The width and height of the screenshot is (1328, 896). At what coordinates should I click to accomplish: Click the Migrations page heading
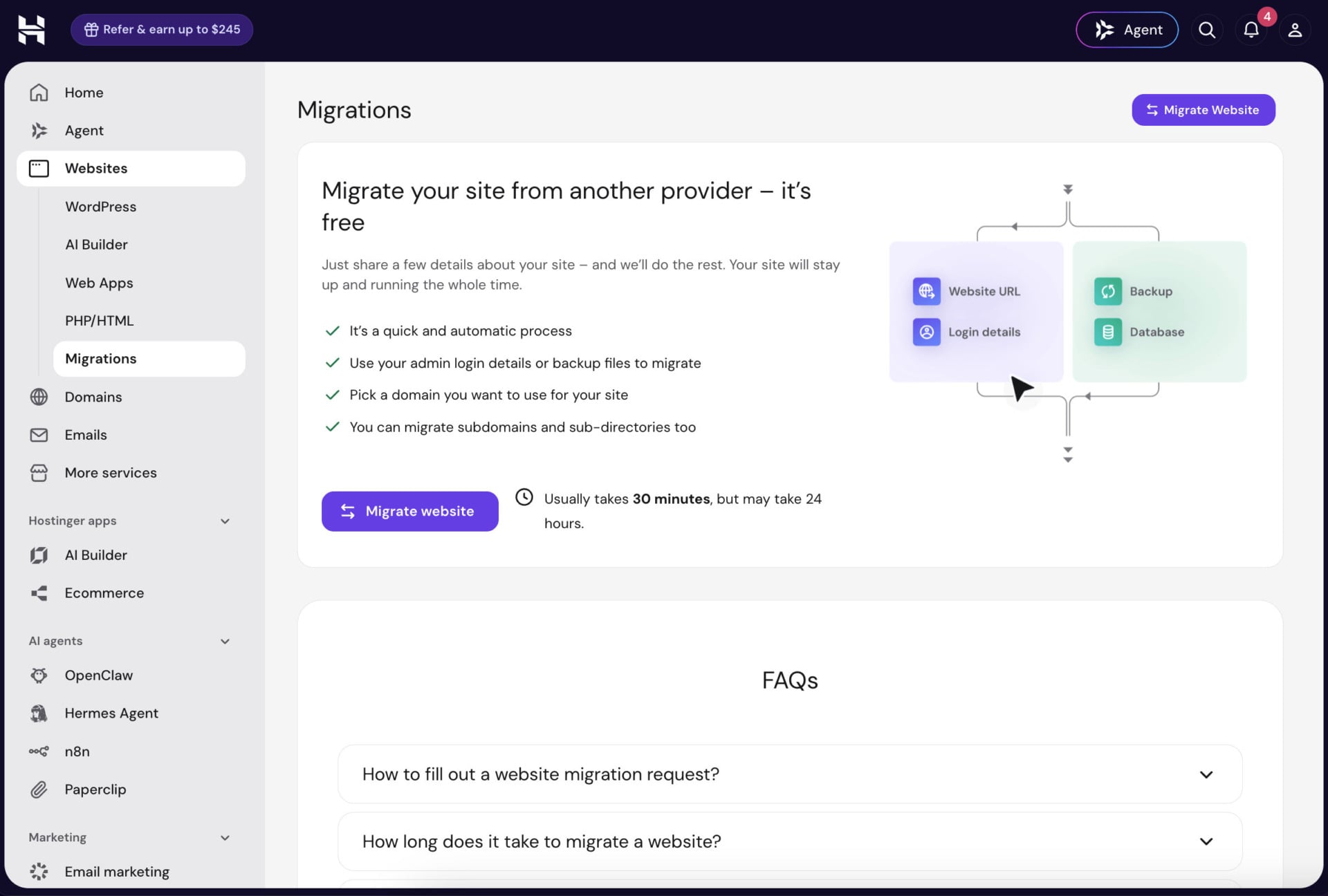(x=354, y=110)
